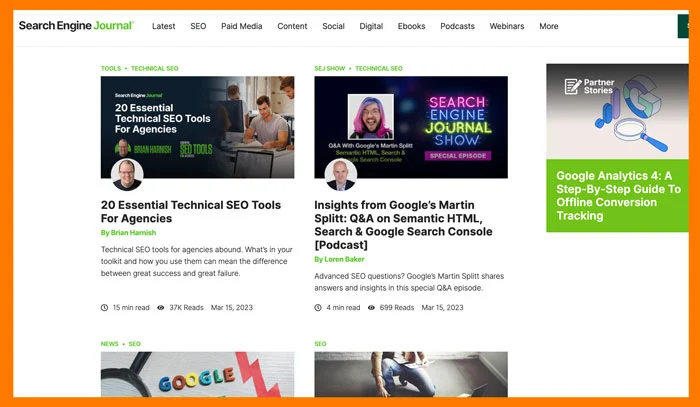Click Loren Baker's author avatar

click(341, 174)
